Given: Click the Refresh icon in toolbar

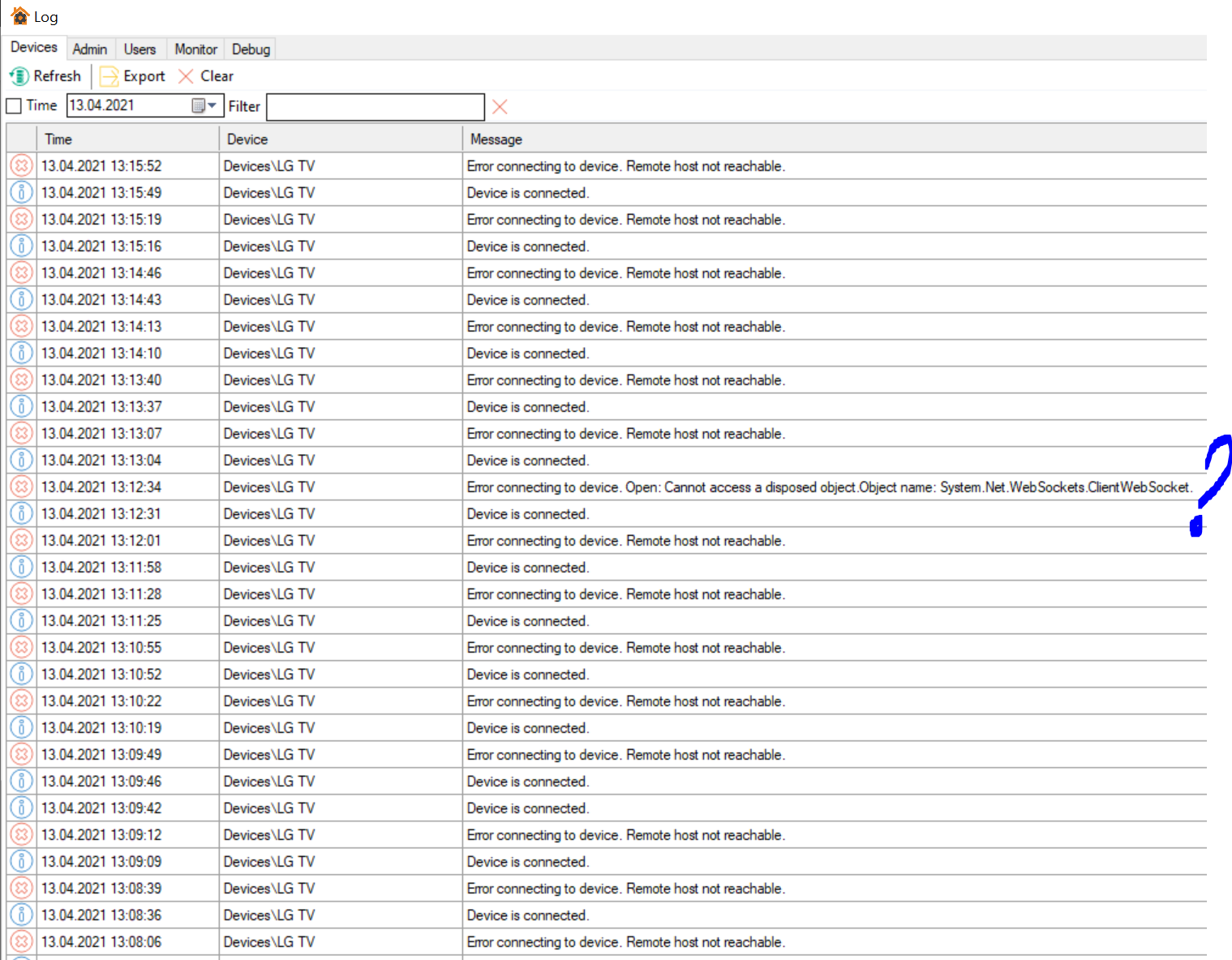Looking at the screenshot, I should coord(19,76).
